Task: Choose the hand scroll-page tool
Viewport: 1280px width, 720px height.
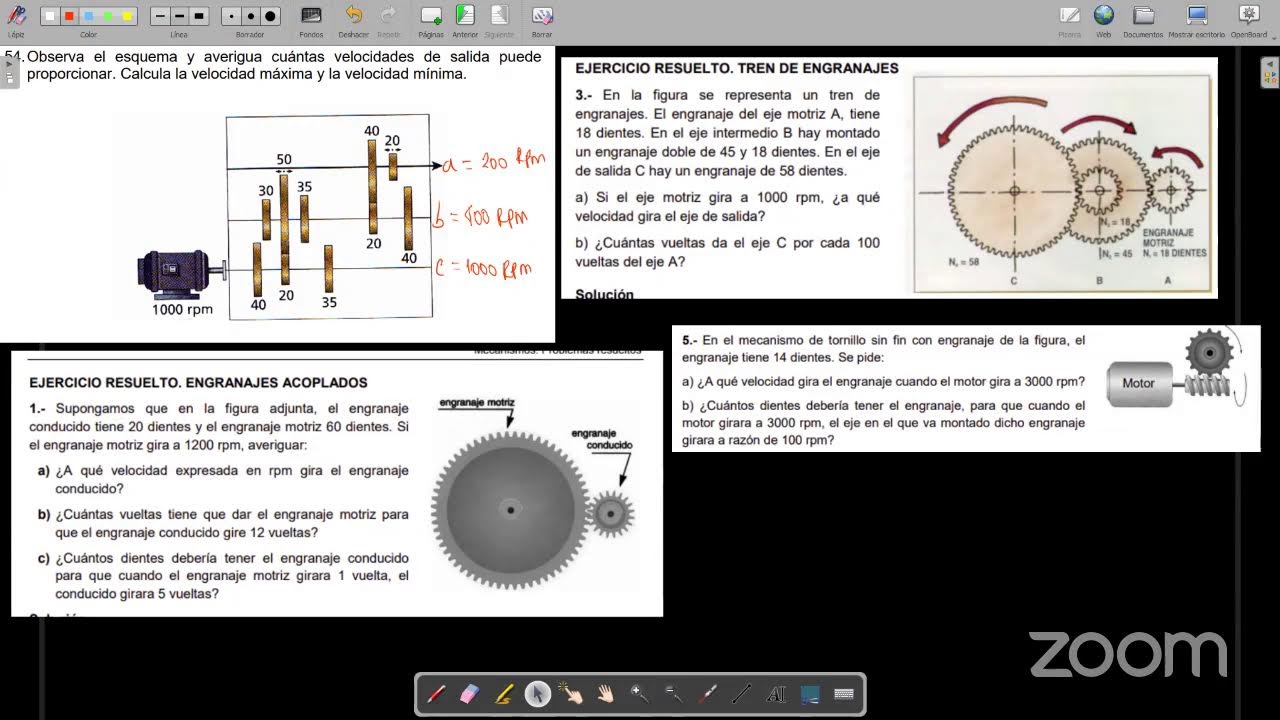Action: pyautogui.click(x=606, y=694)
